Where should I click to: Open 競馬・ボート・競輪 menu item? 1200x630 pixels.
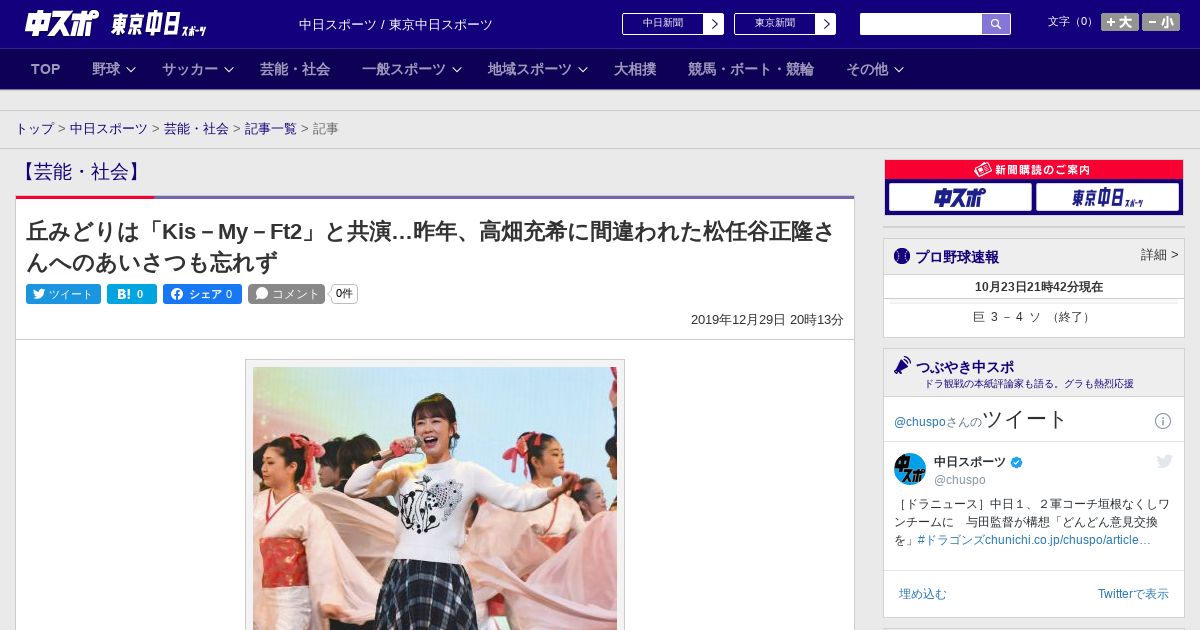(x=751, y=69)
